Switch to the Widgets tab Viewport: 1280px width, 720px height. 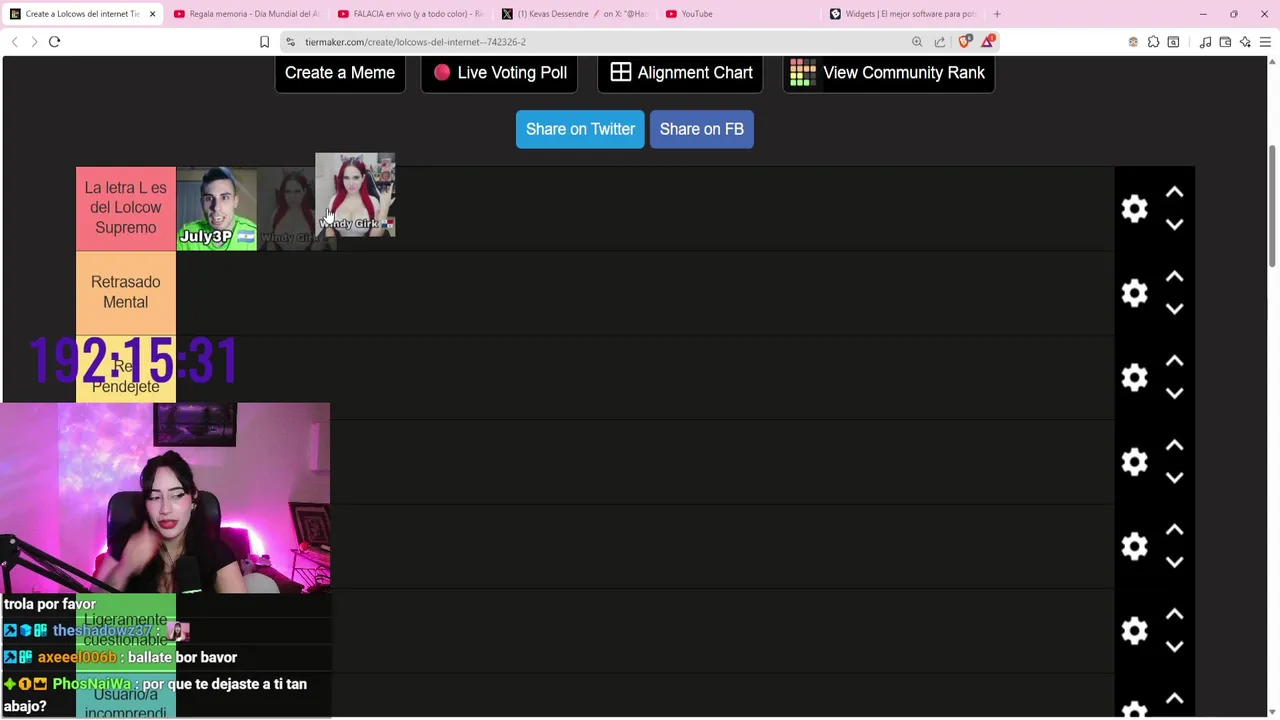905,14
